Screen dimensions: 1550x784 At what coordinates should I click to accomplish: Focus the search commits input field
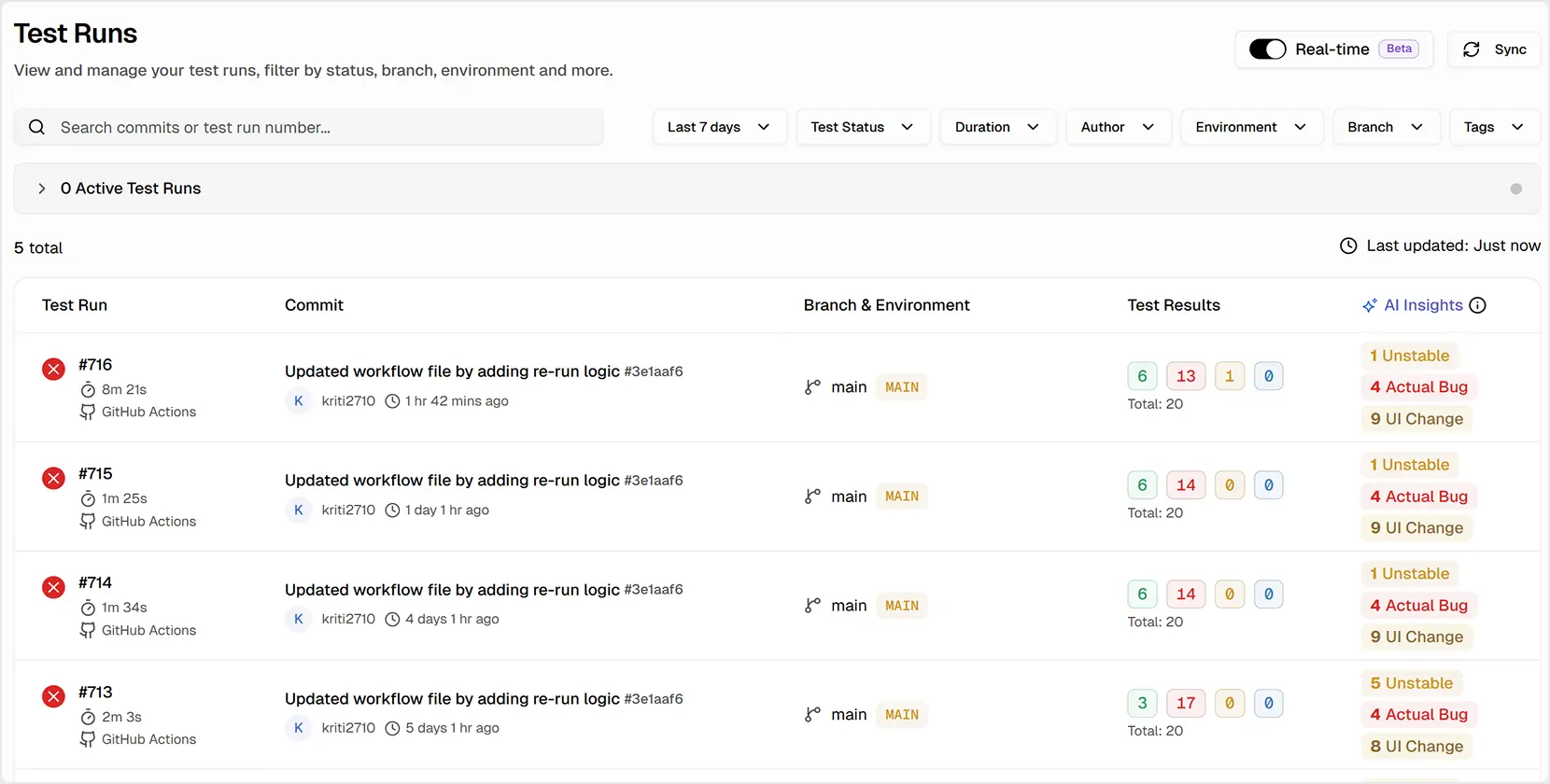click(308, 127)
